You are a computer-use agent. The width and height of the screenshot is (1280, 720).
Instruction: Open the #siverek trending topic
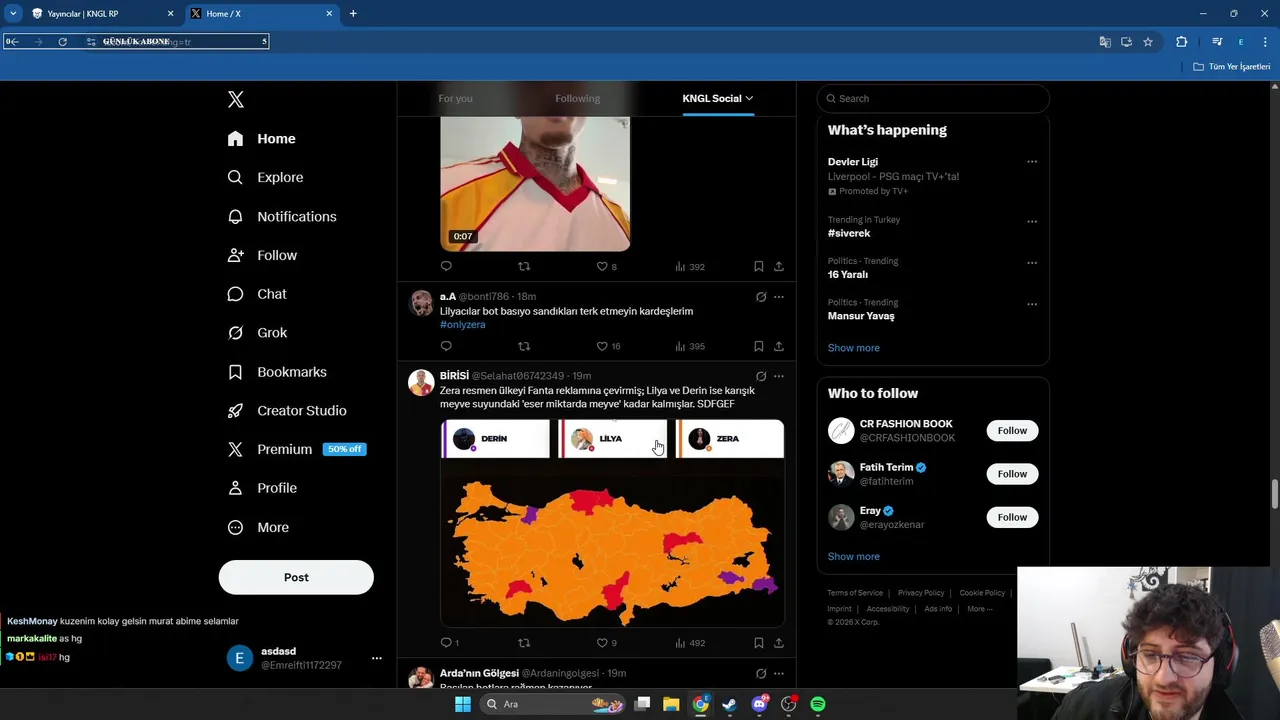click(x=849, y=233)
